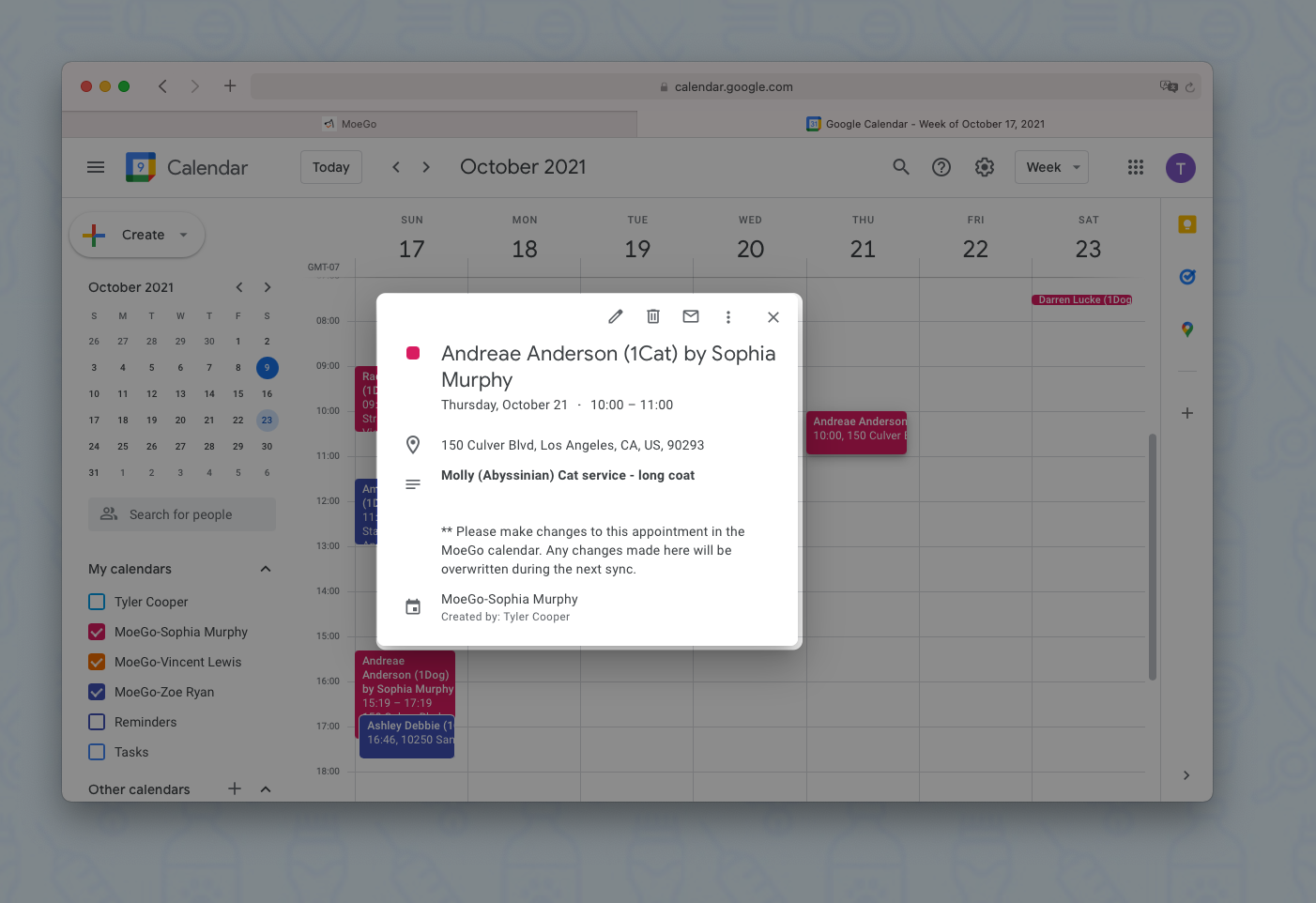Select Thursday 21 column header

pyautogui.click(x=863, y=238)
